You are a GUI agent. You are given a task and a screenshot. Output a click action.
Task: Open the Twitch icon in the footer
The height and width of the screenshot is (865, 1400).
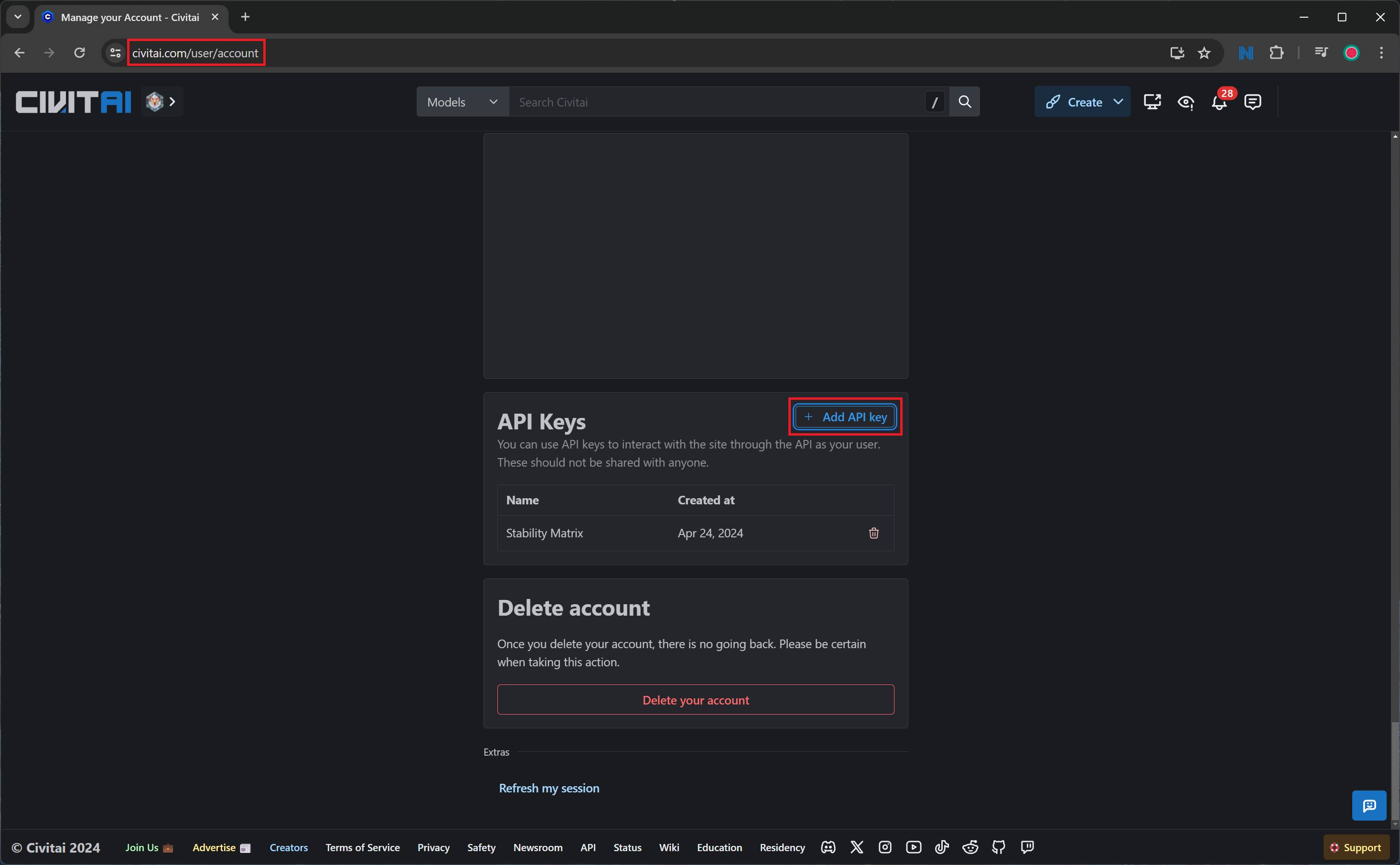[1027, 847]
